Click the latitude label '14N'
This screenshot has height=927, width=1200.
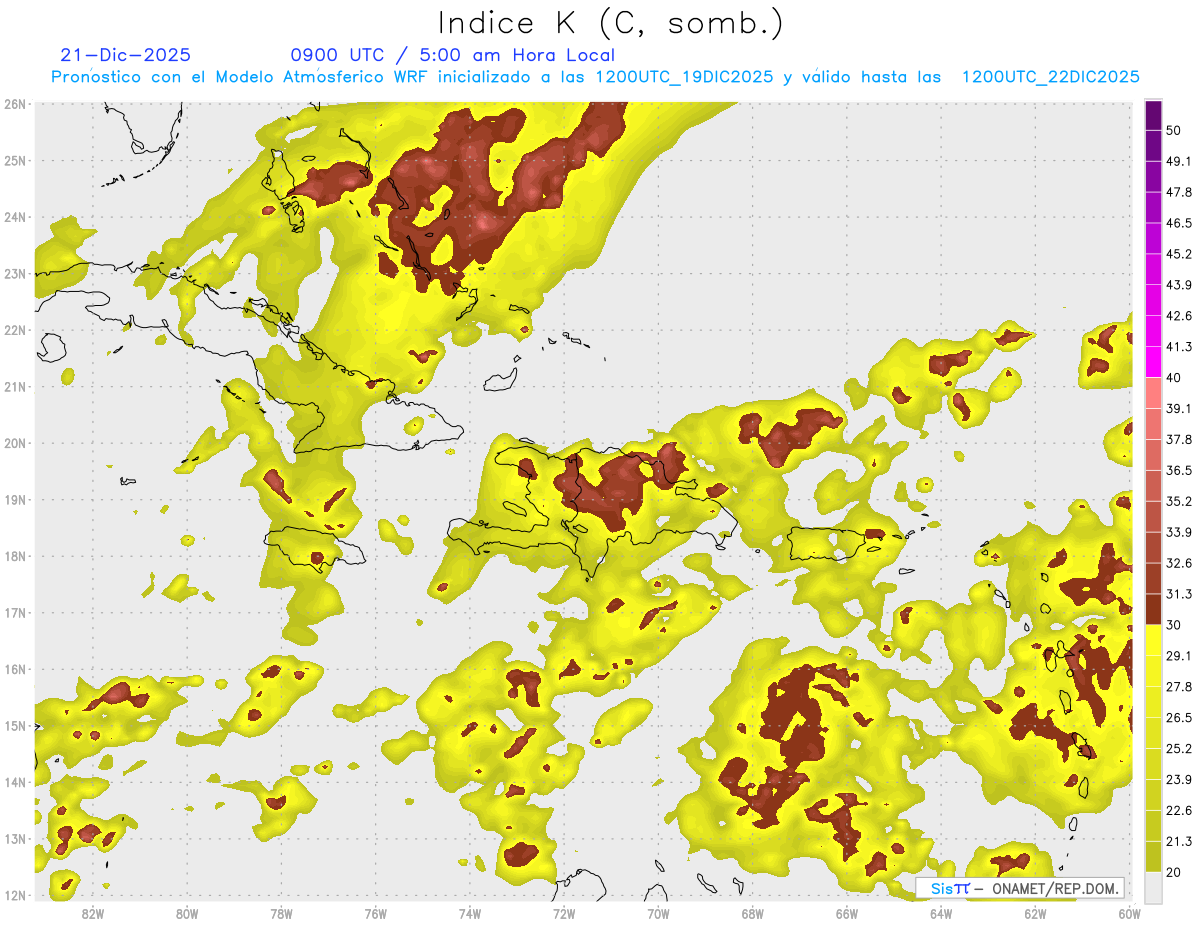pos(14,782)
